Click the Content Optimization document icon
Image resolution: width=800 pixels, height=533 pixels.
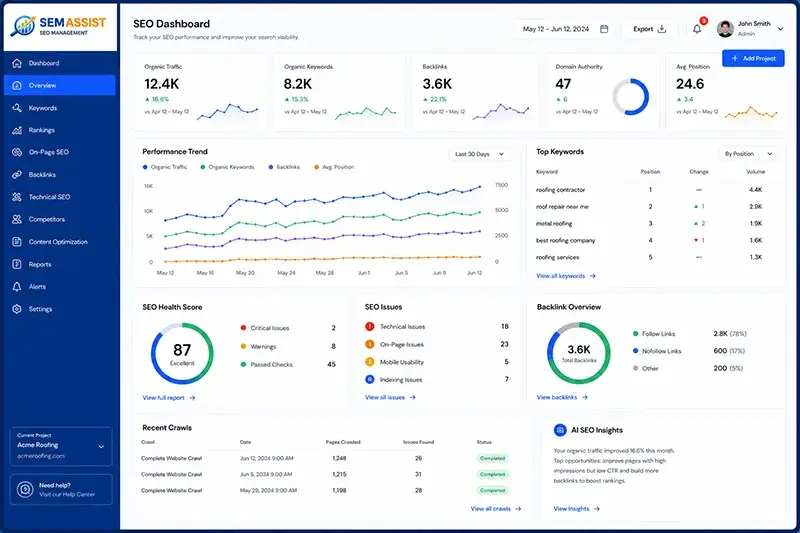[17, 242]
